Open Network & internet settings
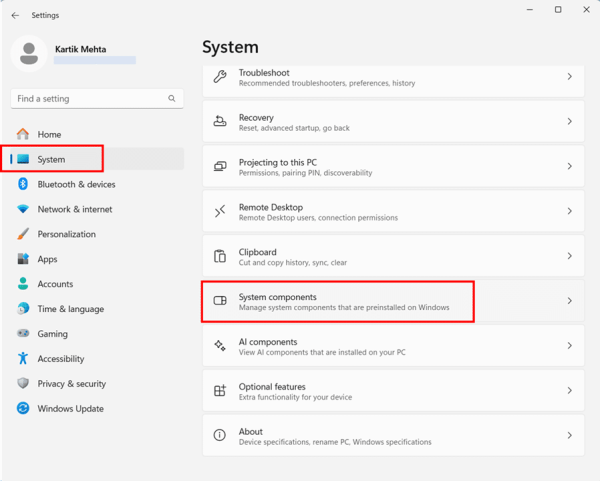 click(x=97, y=209)
